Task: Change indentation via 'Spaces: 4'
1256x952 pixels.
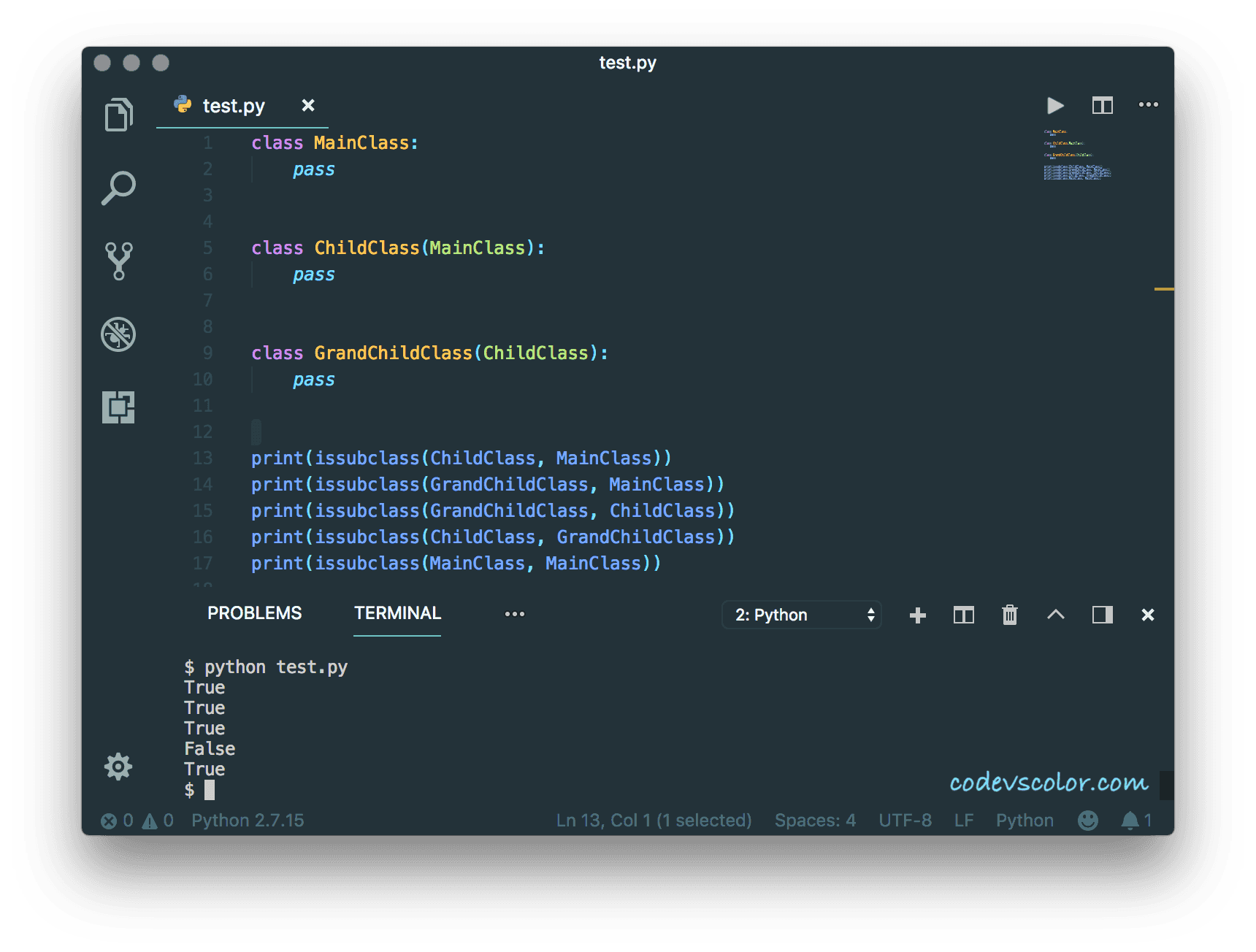Action: (x=815, y=821)
